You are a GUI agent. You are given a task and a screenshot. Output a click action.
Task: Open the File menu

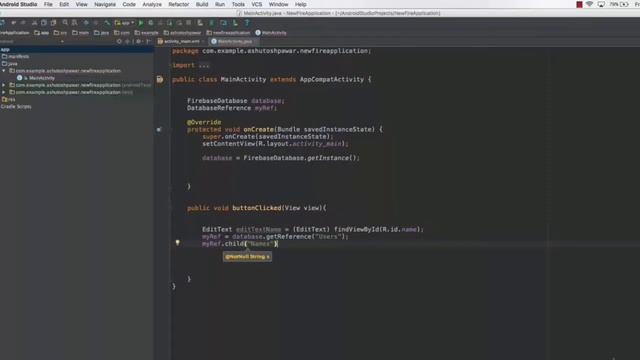coord(48,4)
